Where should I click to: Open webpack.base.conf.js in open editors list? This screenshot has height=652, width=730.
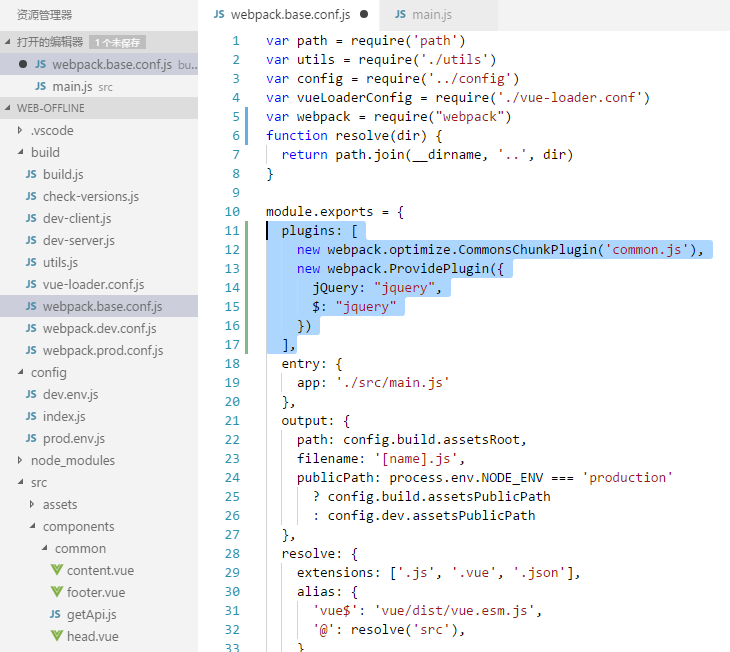pos(99,64)
